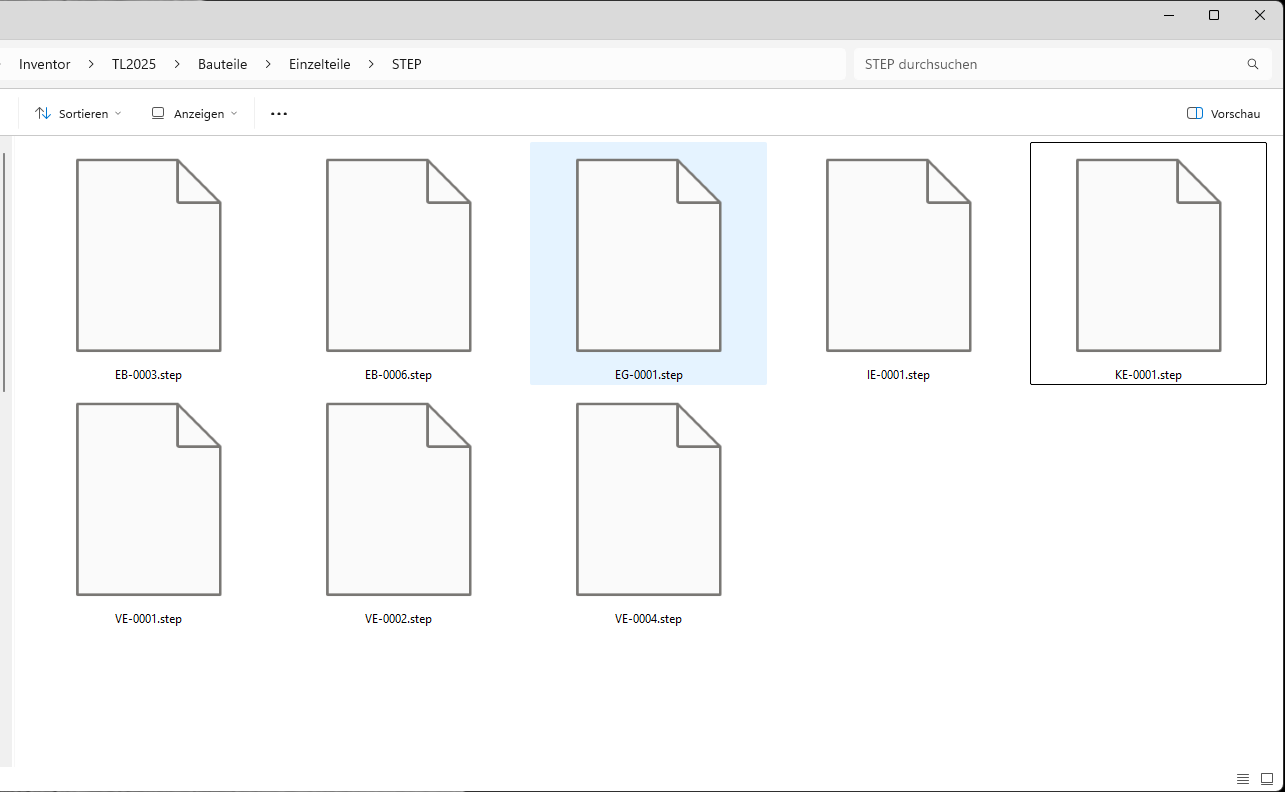Open the Anzeigen view menu
This screenshot has height=792, width=1285.
[x=194, y=114]
